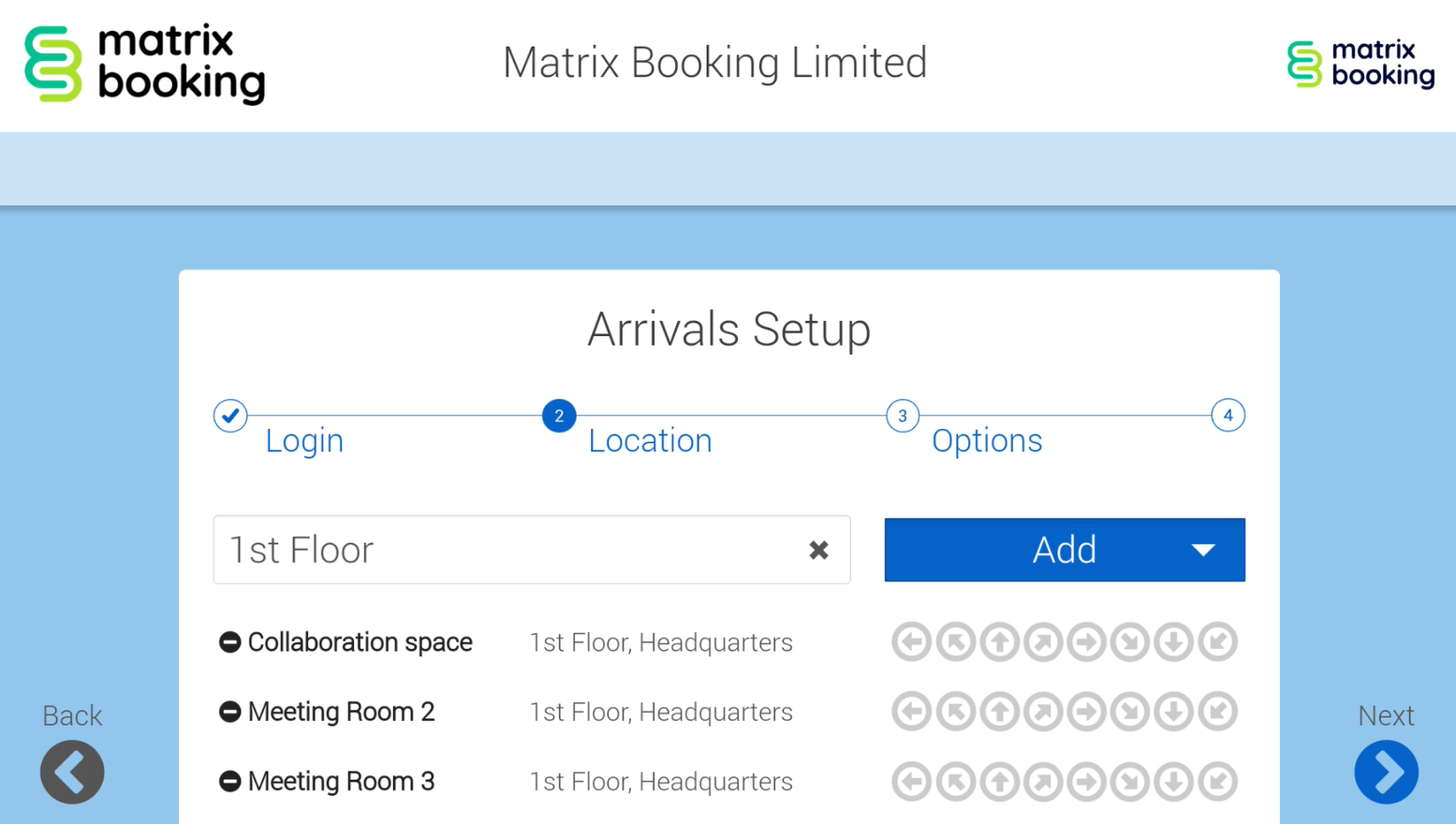Clear the 1st Floor search field

(818, 550)
